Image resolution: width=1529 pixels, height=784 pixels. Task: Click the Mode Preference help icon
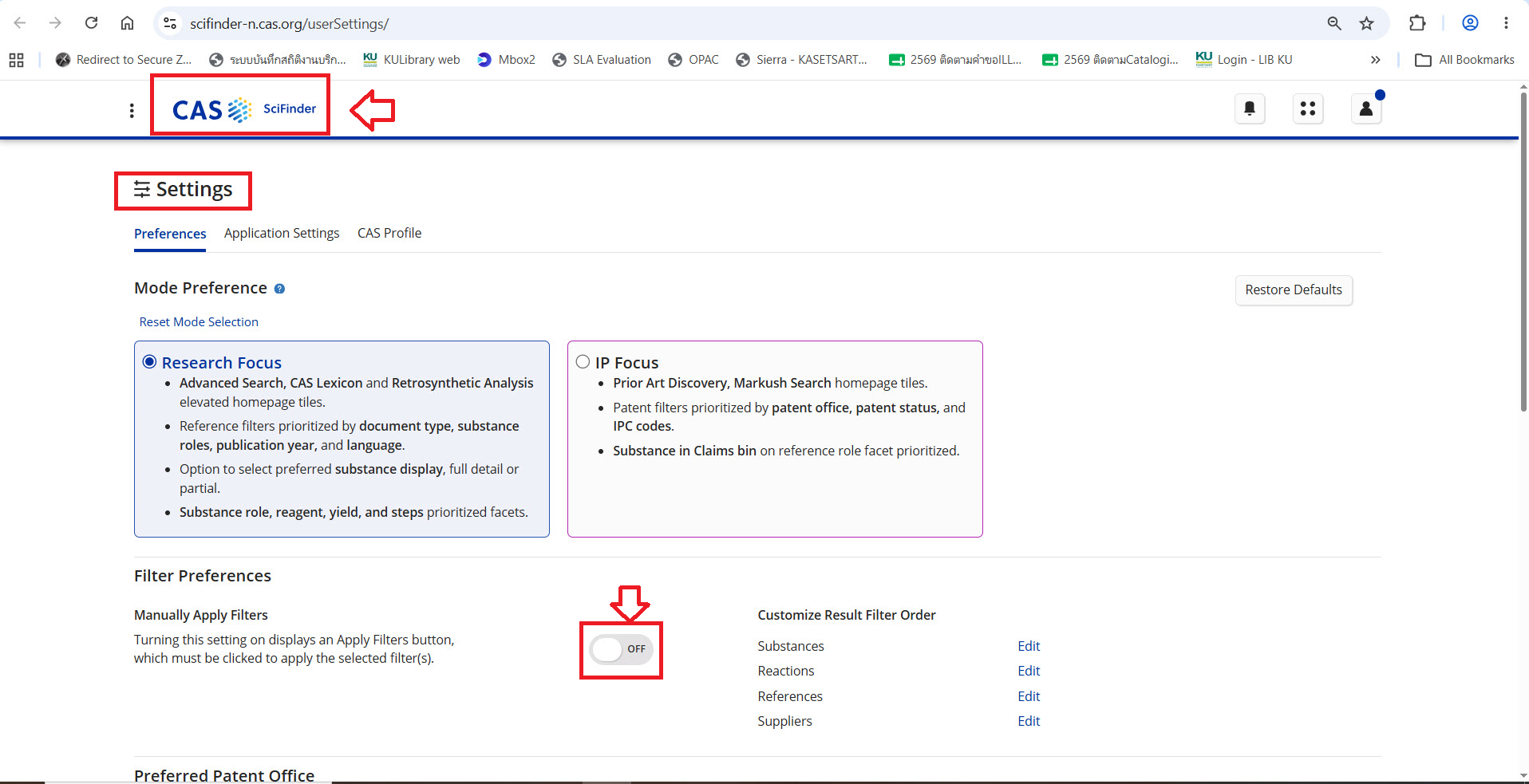click(279, 289)
